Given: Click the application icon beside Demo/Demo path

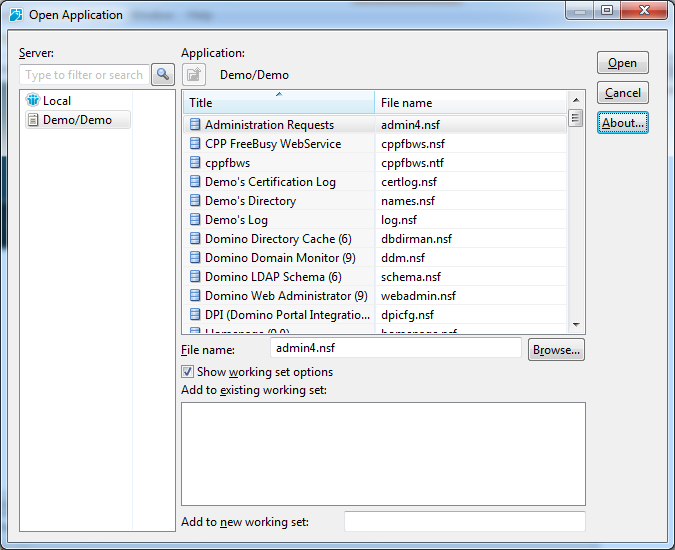Looking at the screenshot, I should click(x=194, y=75).
